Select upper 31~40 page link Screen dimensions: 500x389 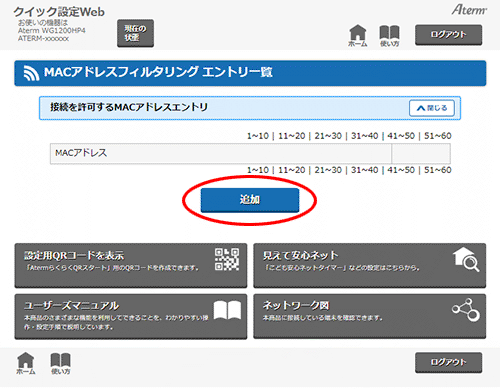coord(365,136)
